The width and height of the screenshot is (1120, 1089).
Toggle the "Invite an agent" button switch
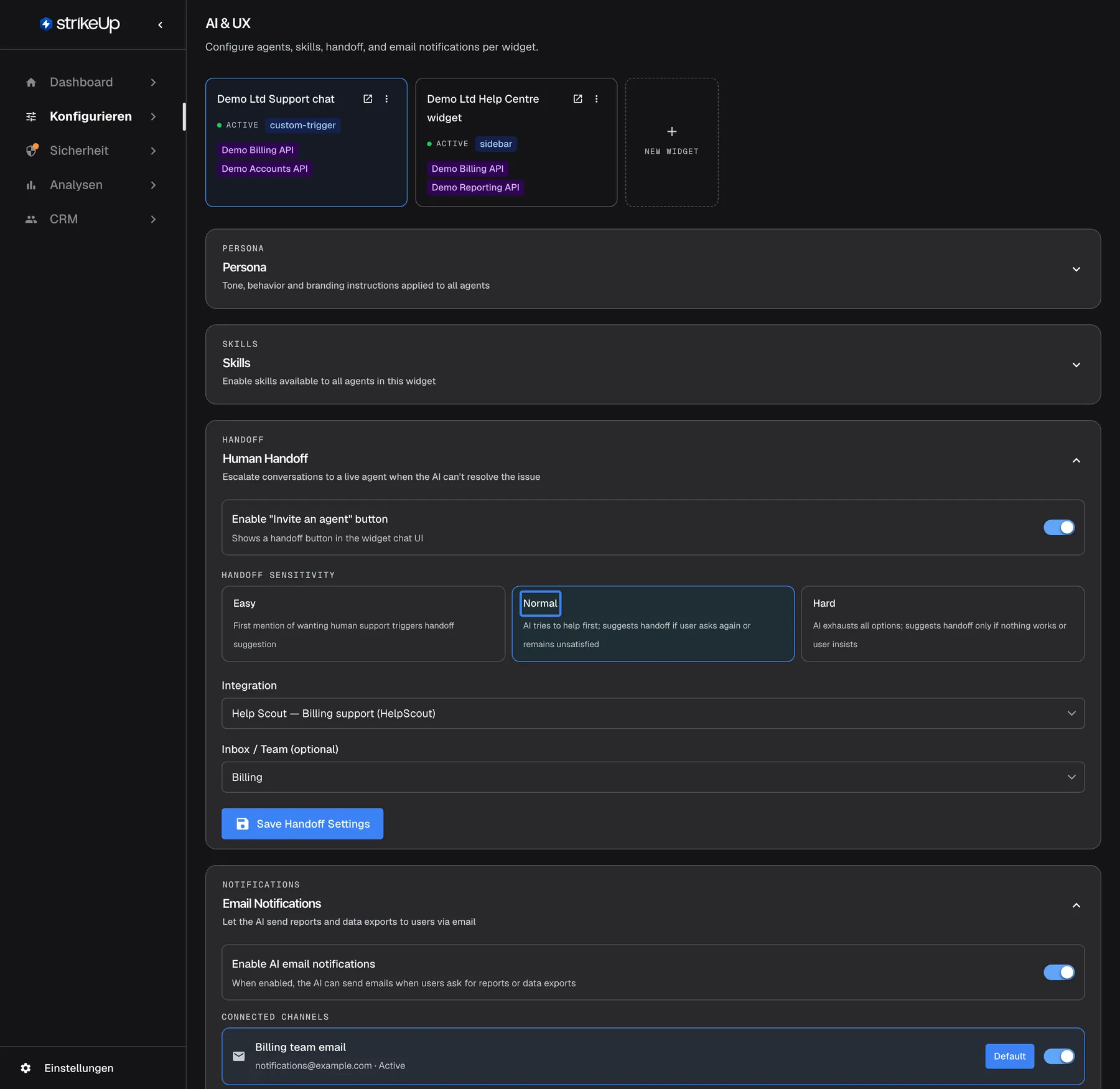[1059, 528]
